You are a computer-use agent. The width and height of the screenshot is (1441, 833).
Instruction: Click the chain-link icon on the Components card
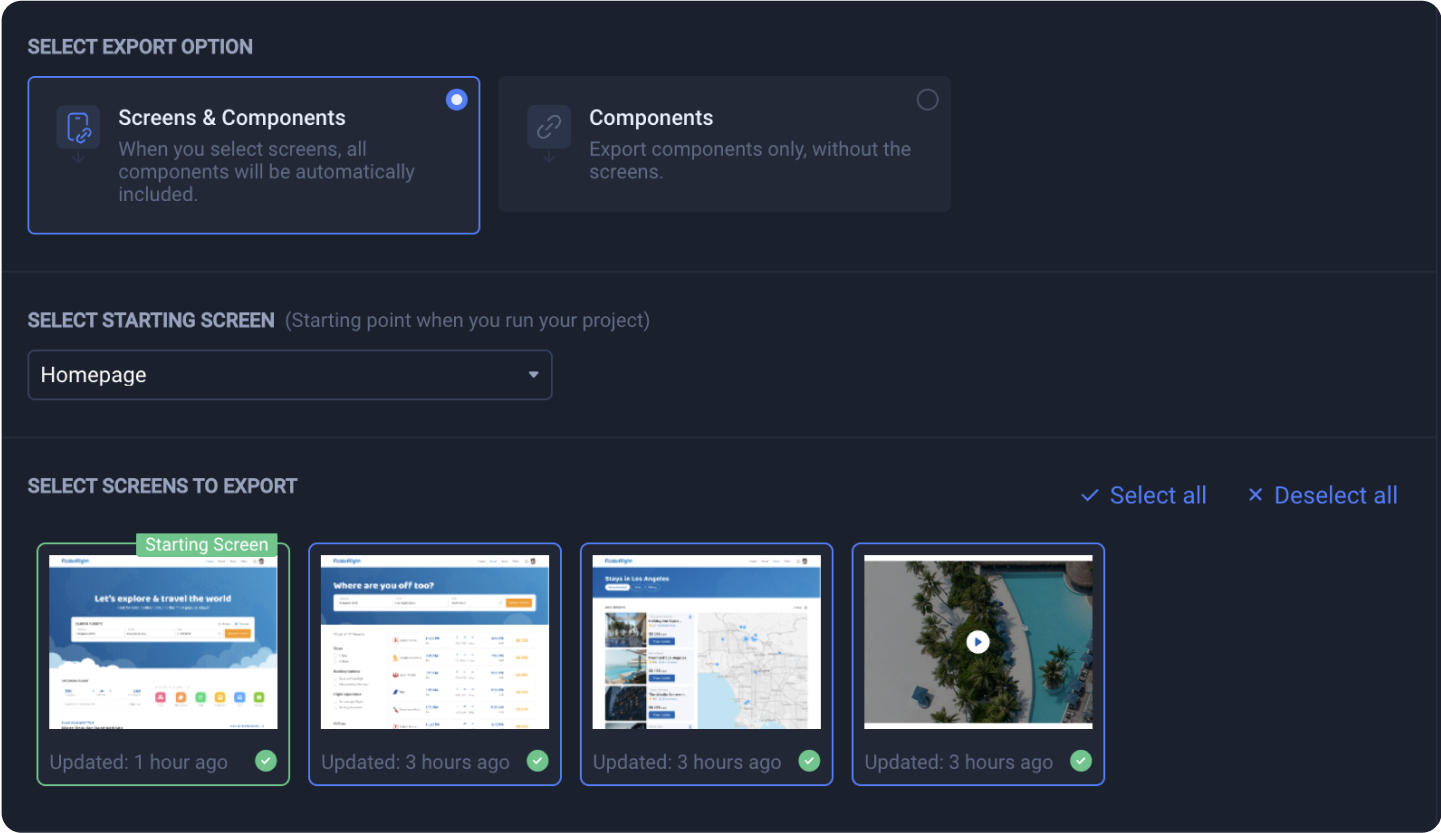point(548,128)
